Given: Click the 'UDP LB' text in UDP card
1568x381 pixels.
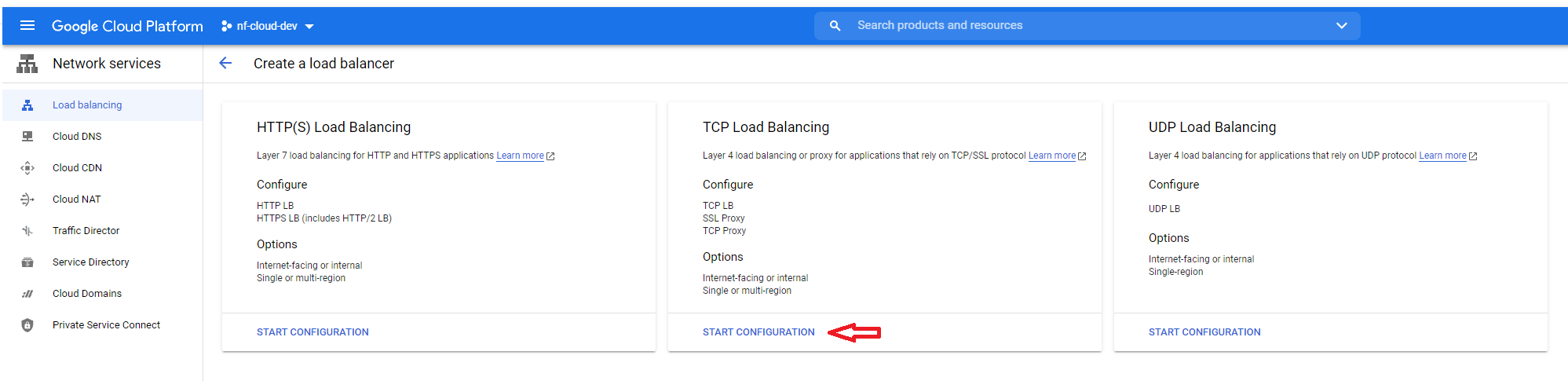Looking at the screenshot, I should (1164, 209).
